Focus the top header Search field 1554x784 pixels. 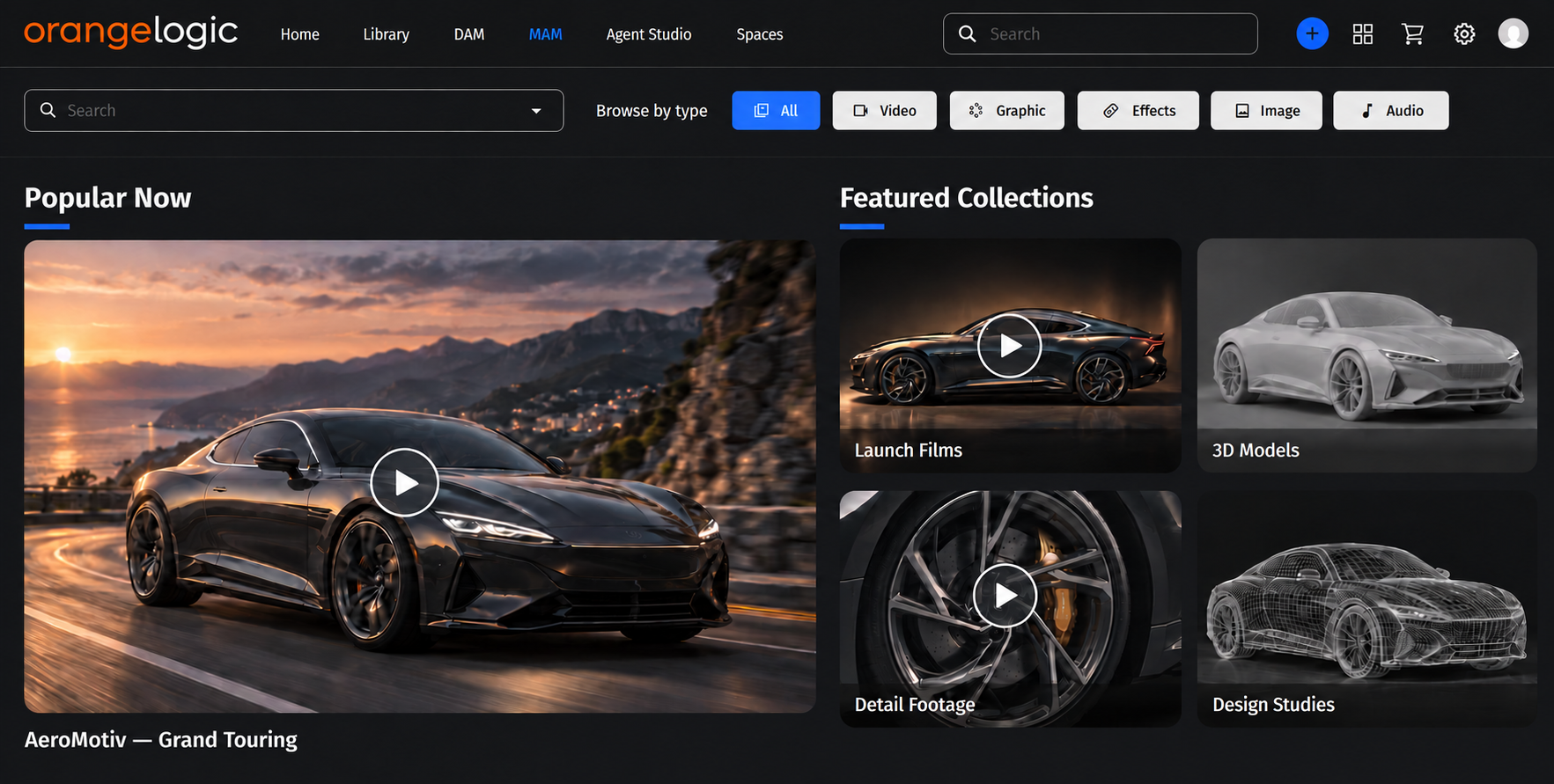point(1100,33)
